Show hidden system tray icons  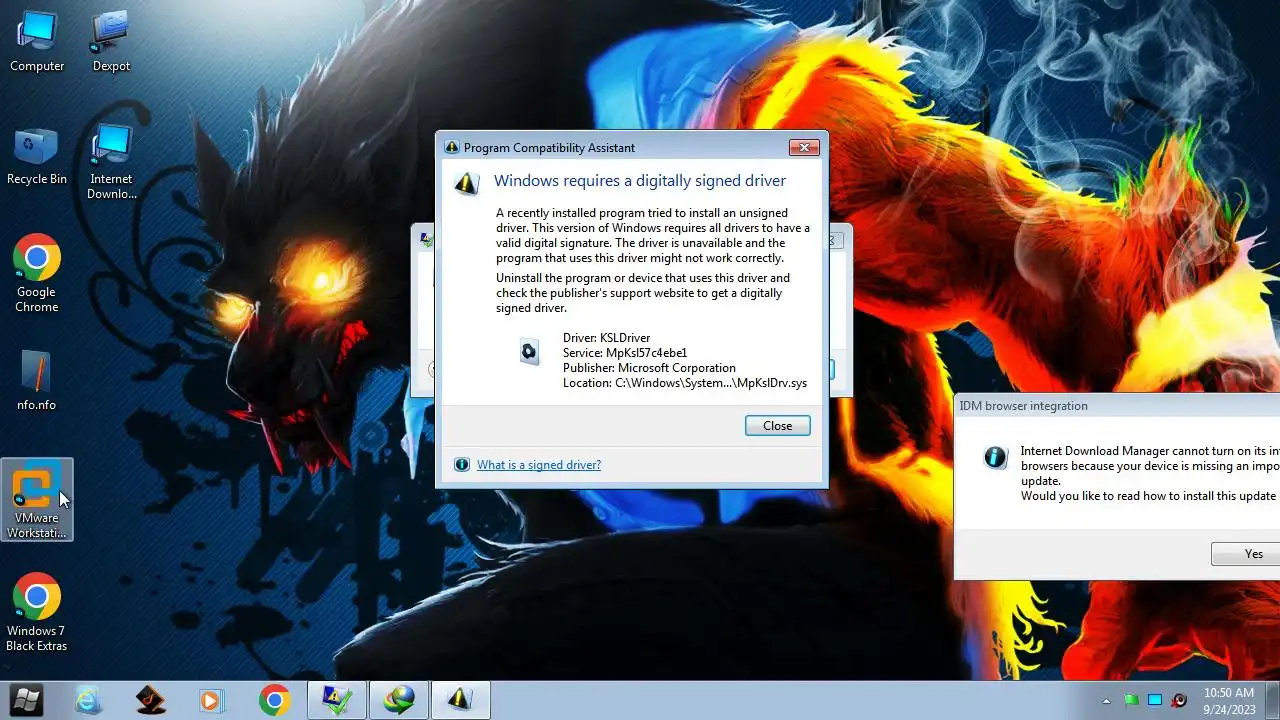tap(1106, 700)
